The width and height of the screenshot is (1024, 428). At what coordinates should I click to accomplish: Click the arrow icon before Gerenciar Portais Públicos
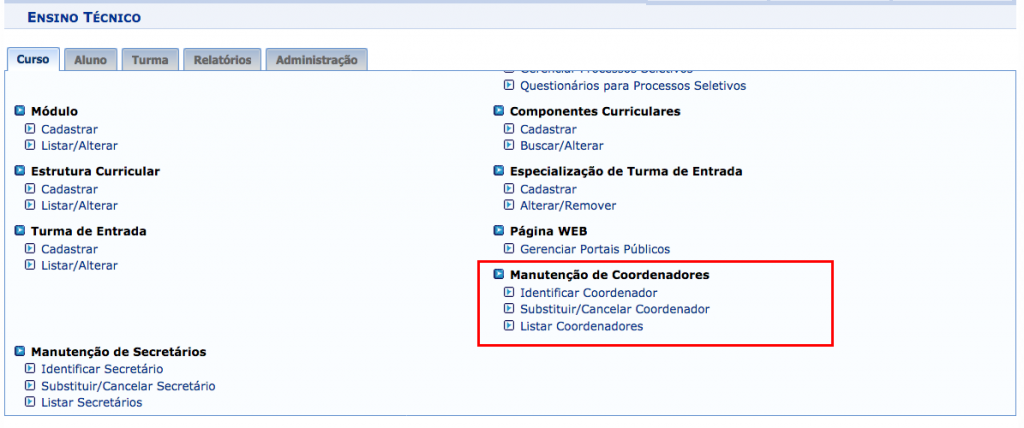tap(509, 249)
